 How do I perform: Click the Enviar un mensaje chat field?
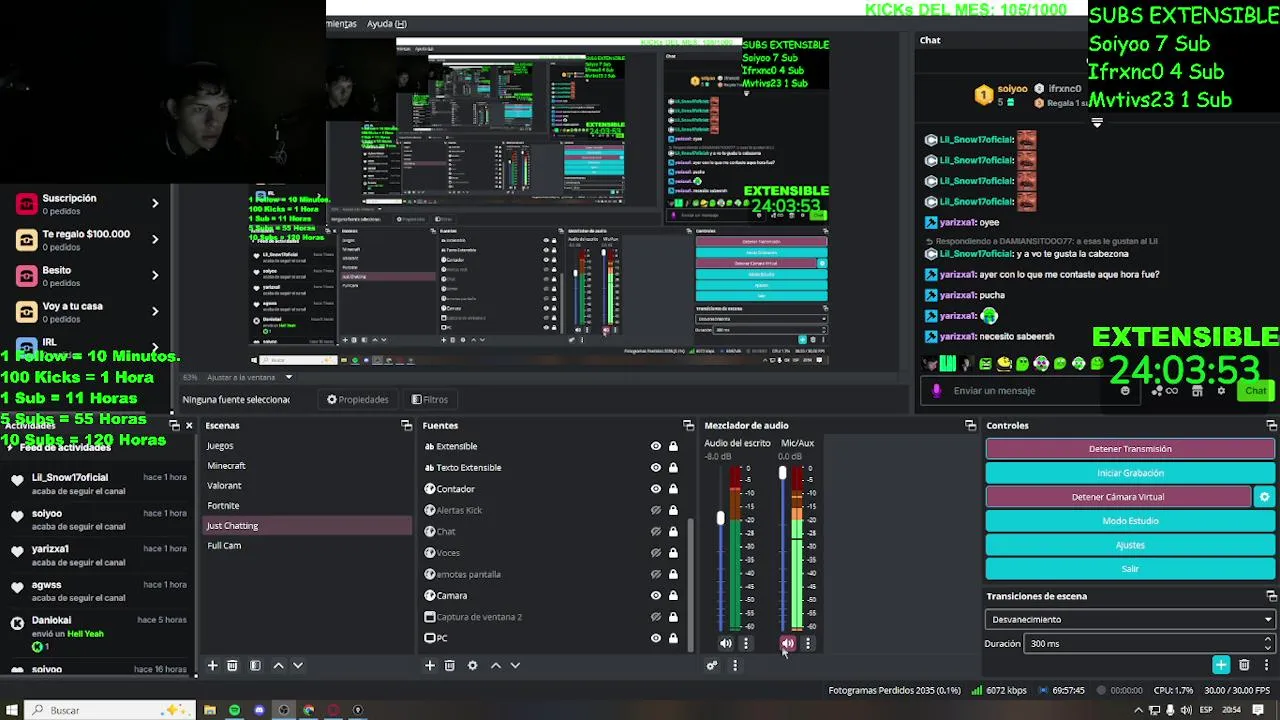pos(1030,391)
